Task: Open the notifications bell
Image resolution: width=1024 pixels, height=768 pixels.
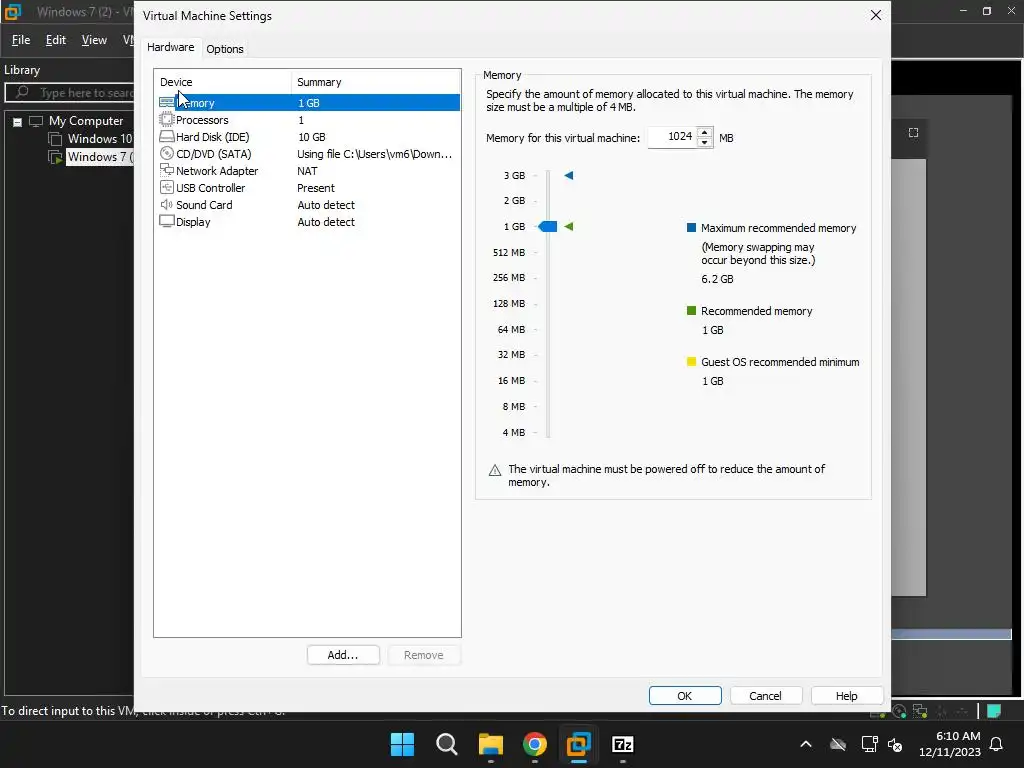Action: tap(997, 744)
